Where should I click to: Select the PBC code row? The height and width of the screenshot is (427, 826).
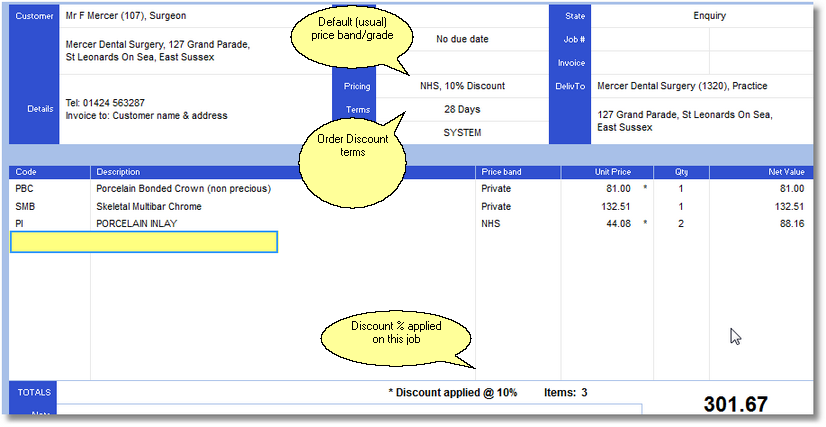click(25, 188)
